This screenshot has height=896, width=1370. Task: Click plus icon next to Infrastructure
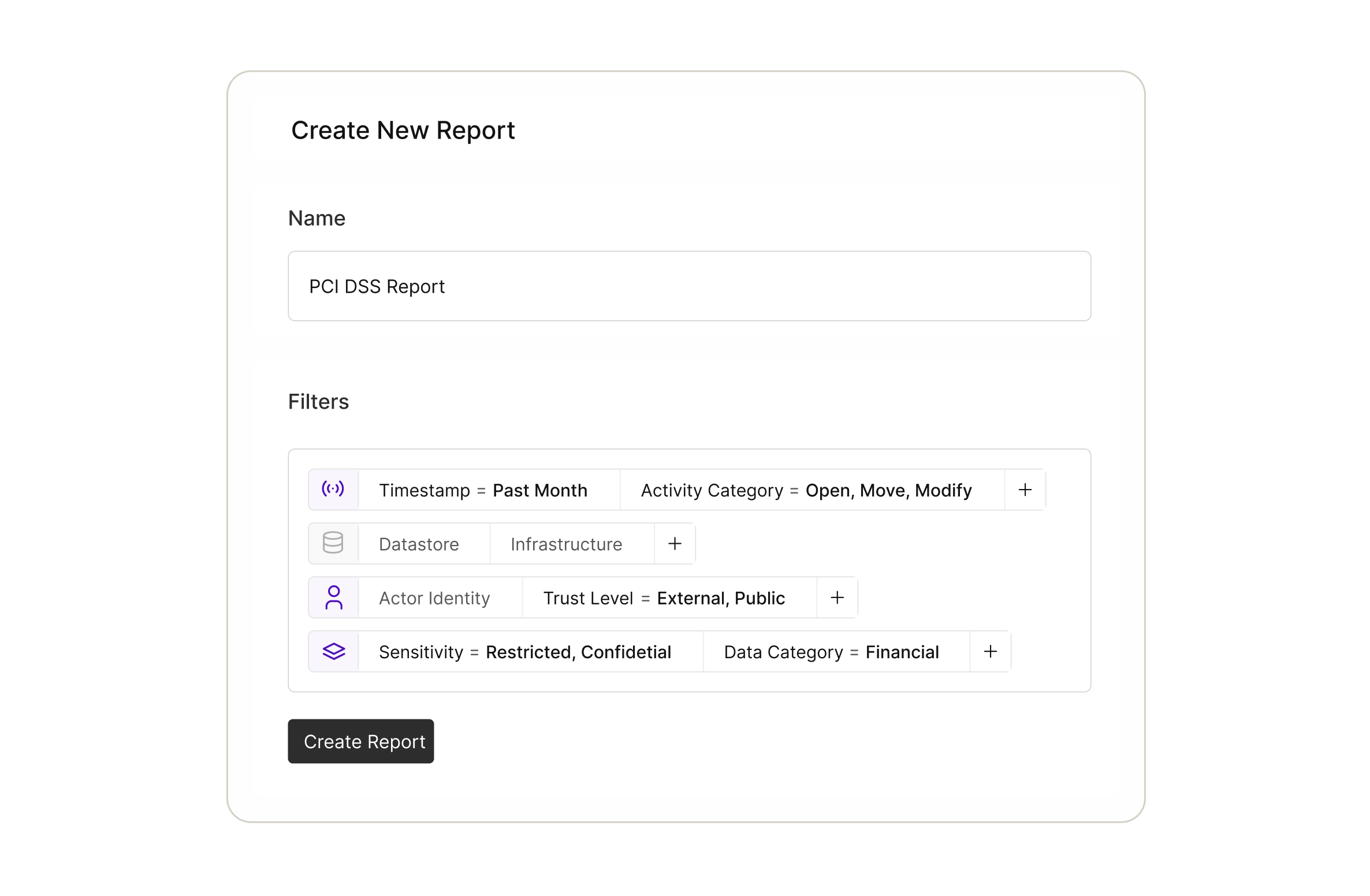675,543
